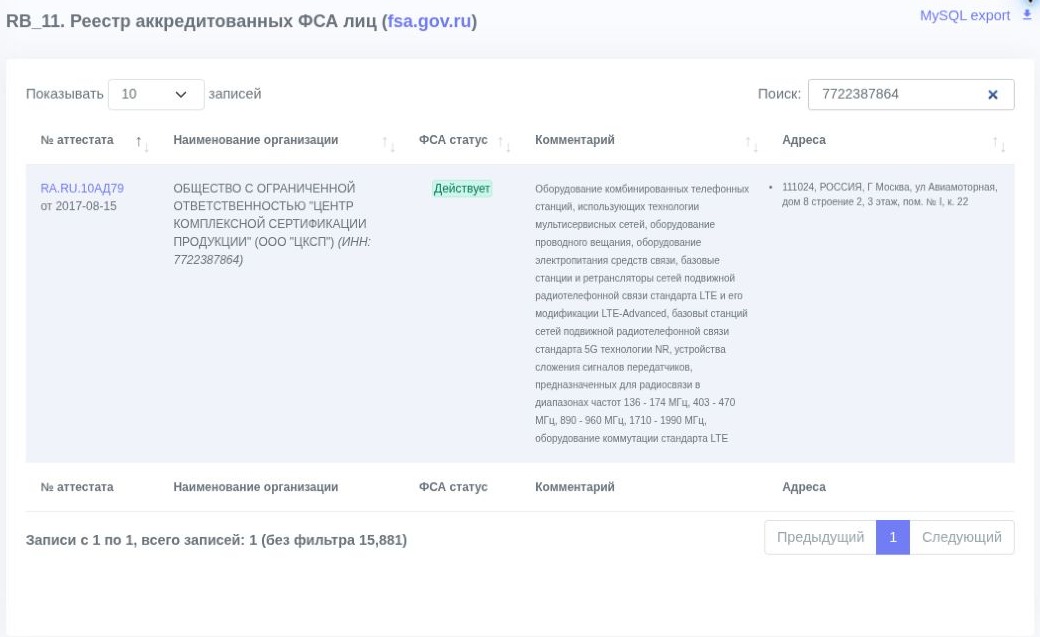Click the Предыдущий pagination button

[x=820, y=537]
